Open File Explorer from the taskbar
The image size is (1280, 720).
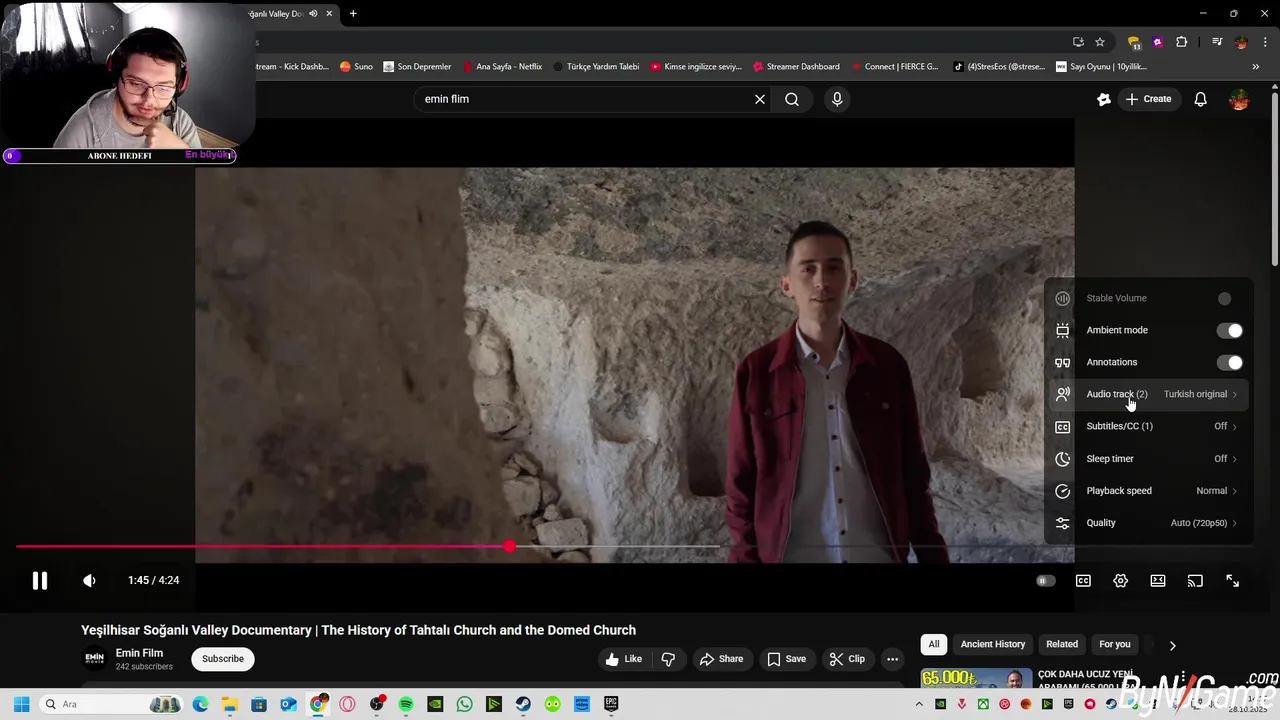tap(229, 704)
